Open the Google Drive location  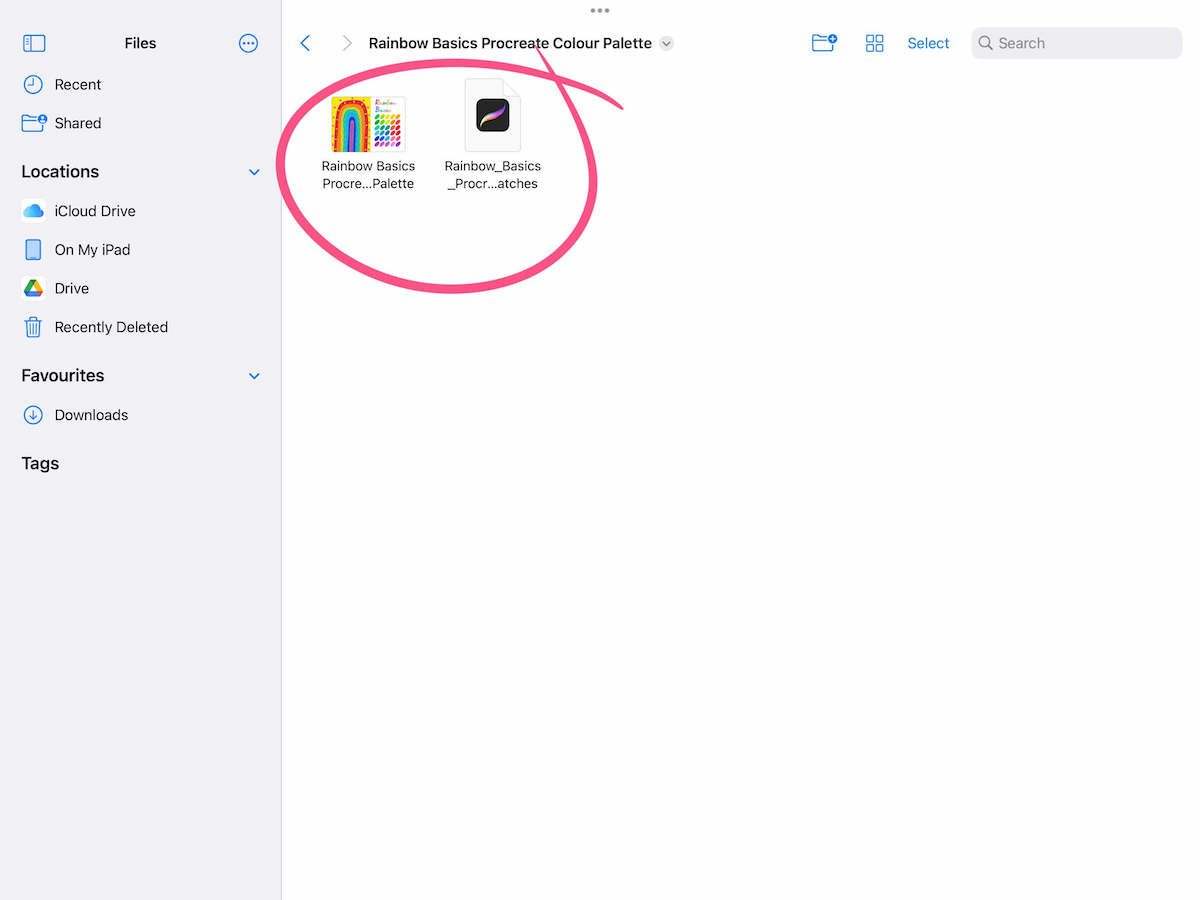(x=73, y=288)
